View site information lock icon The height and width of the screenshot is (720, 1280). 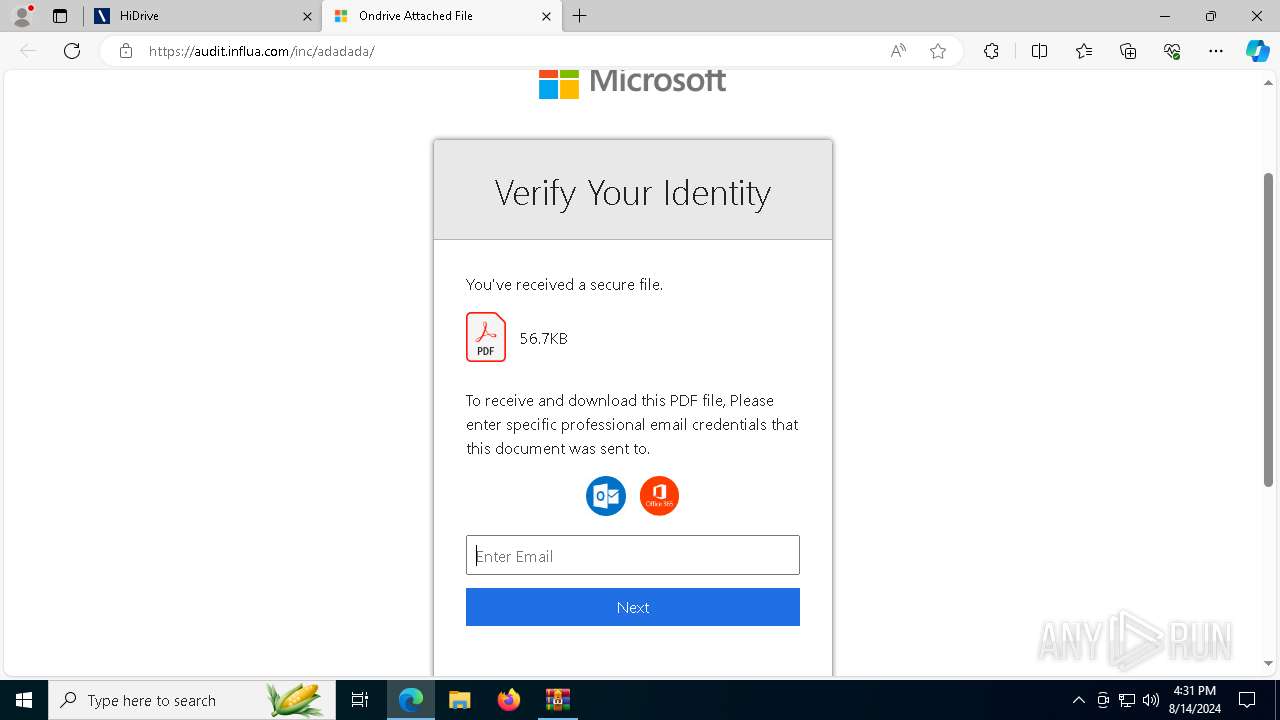coord(126,51)
